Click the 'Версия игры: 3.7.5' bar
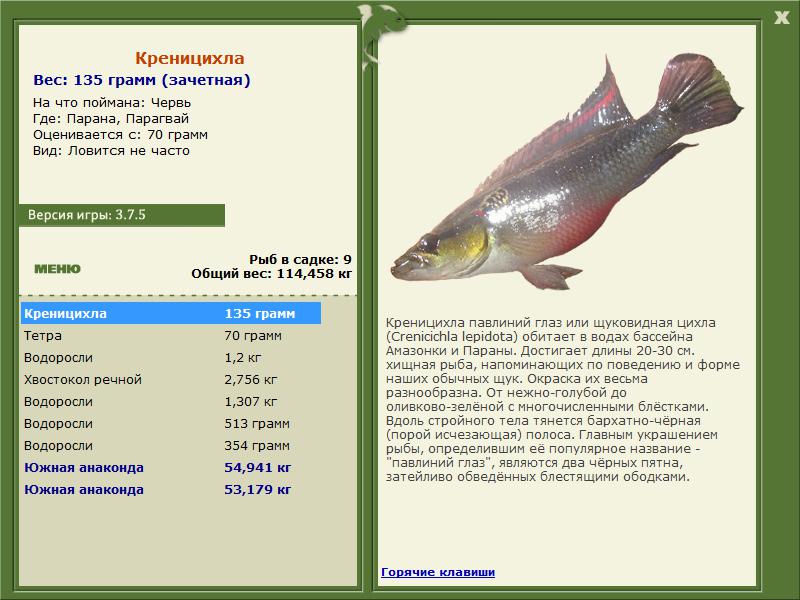Screen dimensions: 800x600 [122, 215]
